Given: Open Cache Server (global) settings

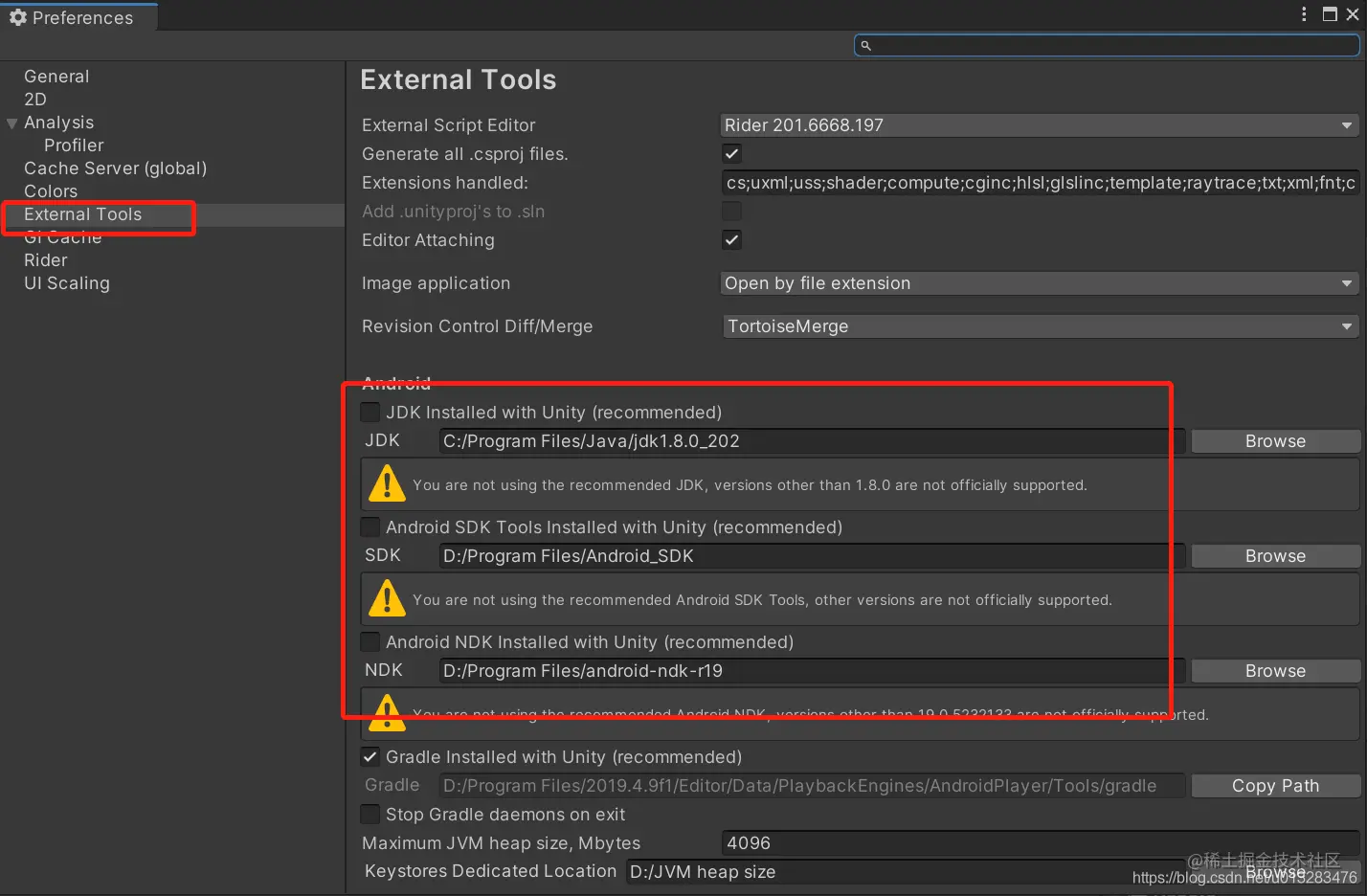Looking at the screenshot, I should click(x=115, y=168).
